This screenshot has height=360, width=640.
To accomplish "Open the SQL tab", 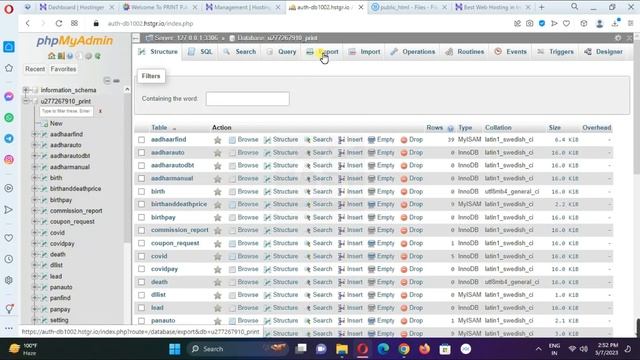I will (x=200, y=52).
